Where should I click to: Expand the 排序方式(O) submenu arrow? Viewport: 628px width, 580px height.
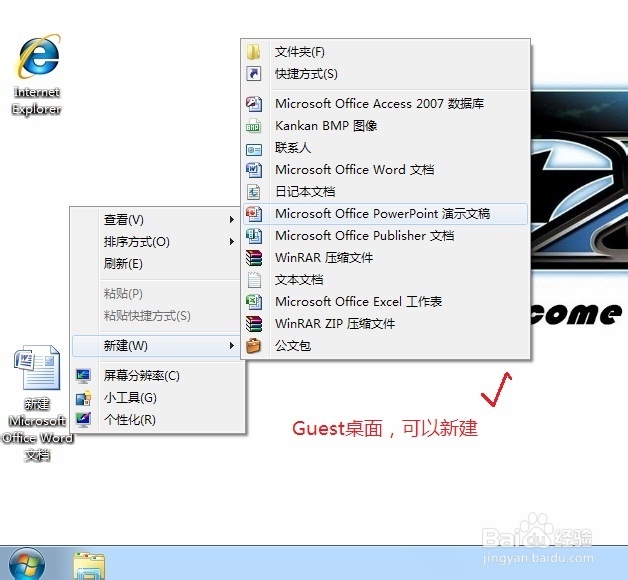[x=231, y=242]
